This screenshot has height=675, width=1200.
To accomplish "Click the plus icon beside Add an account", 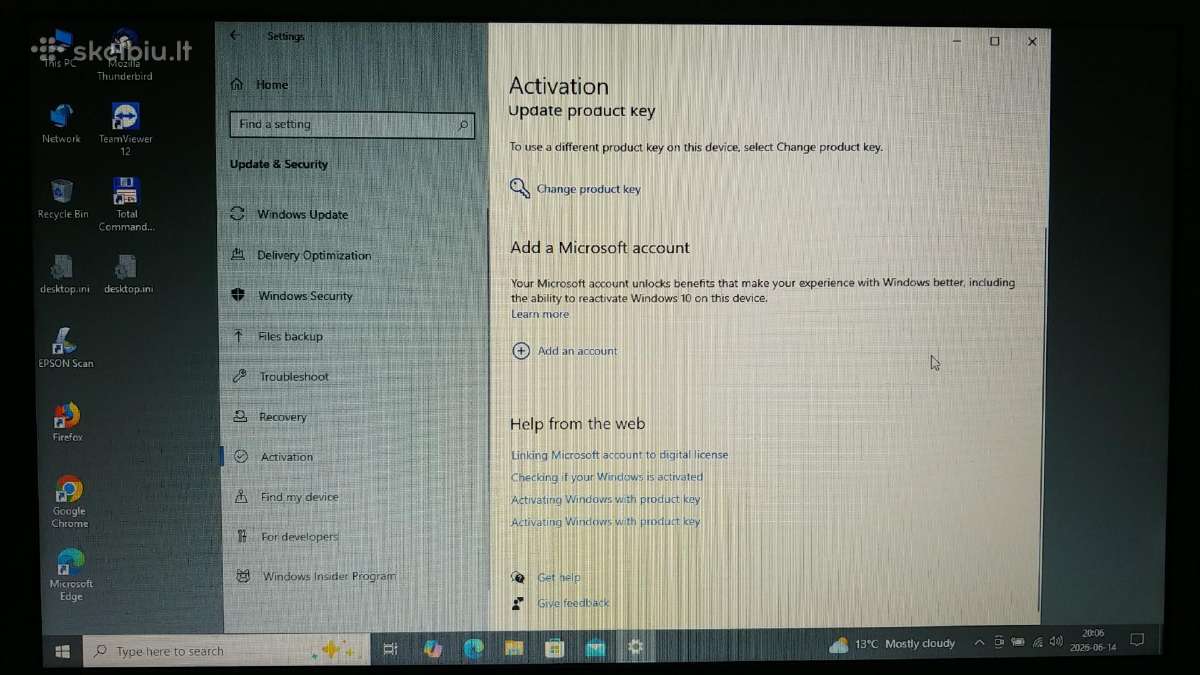I will pos(520,351).
